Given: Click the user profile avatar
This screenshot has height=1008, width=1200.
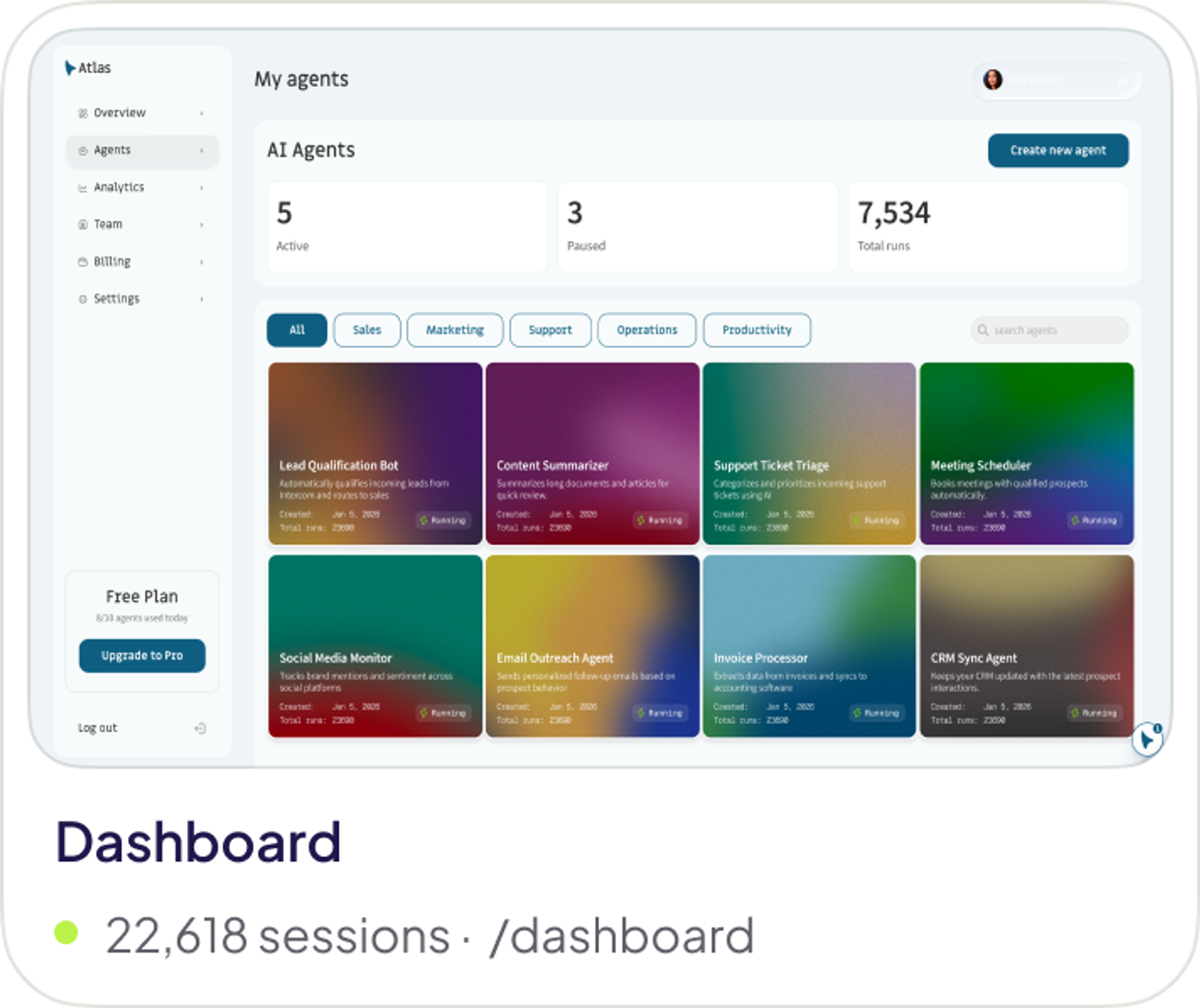Looking at the screenshot, I should (992, 80).
